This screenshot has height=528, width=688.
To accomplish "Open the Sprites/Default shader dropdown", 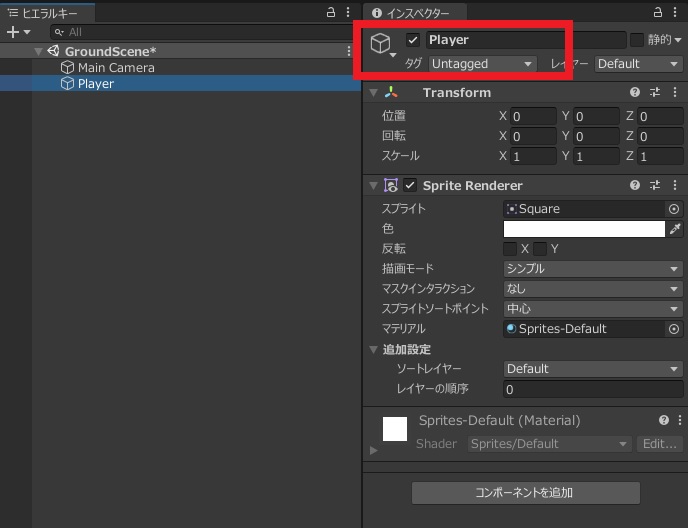I will [549, 444].
